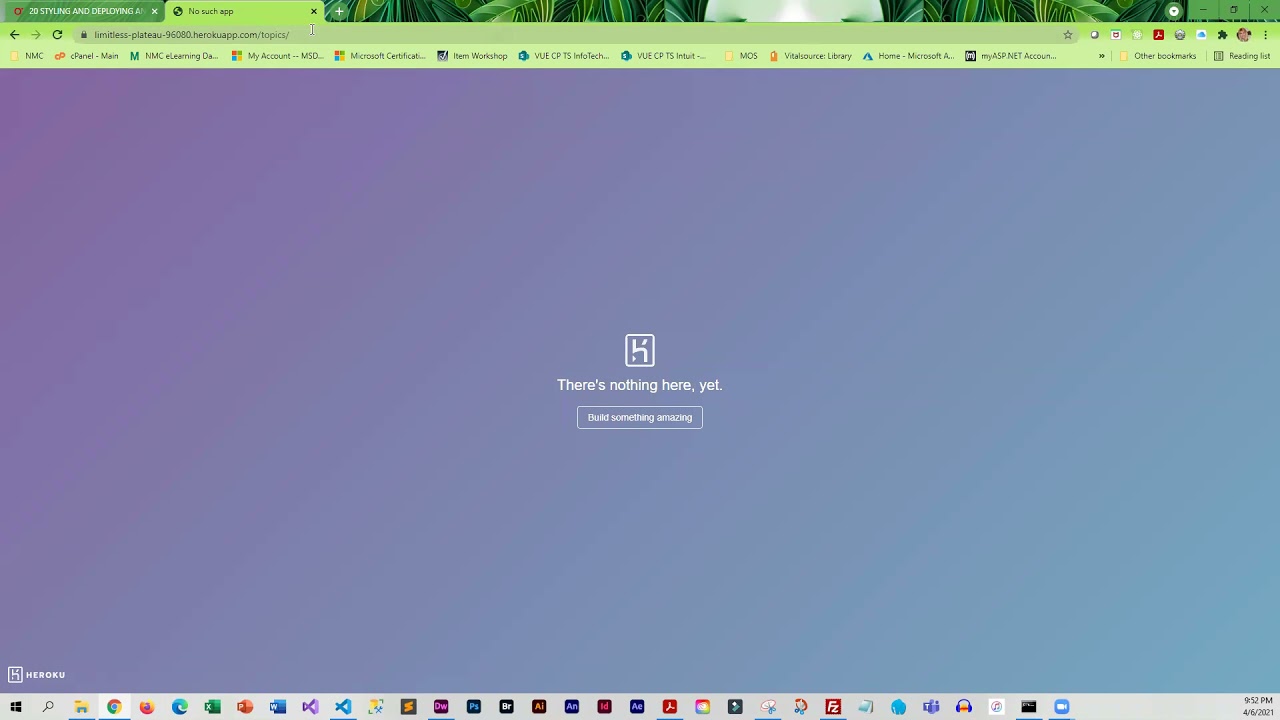Open the tab search dropdown arrow
Screen dimensions: 1280x720
1174,11
